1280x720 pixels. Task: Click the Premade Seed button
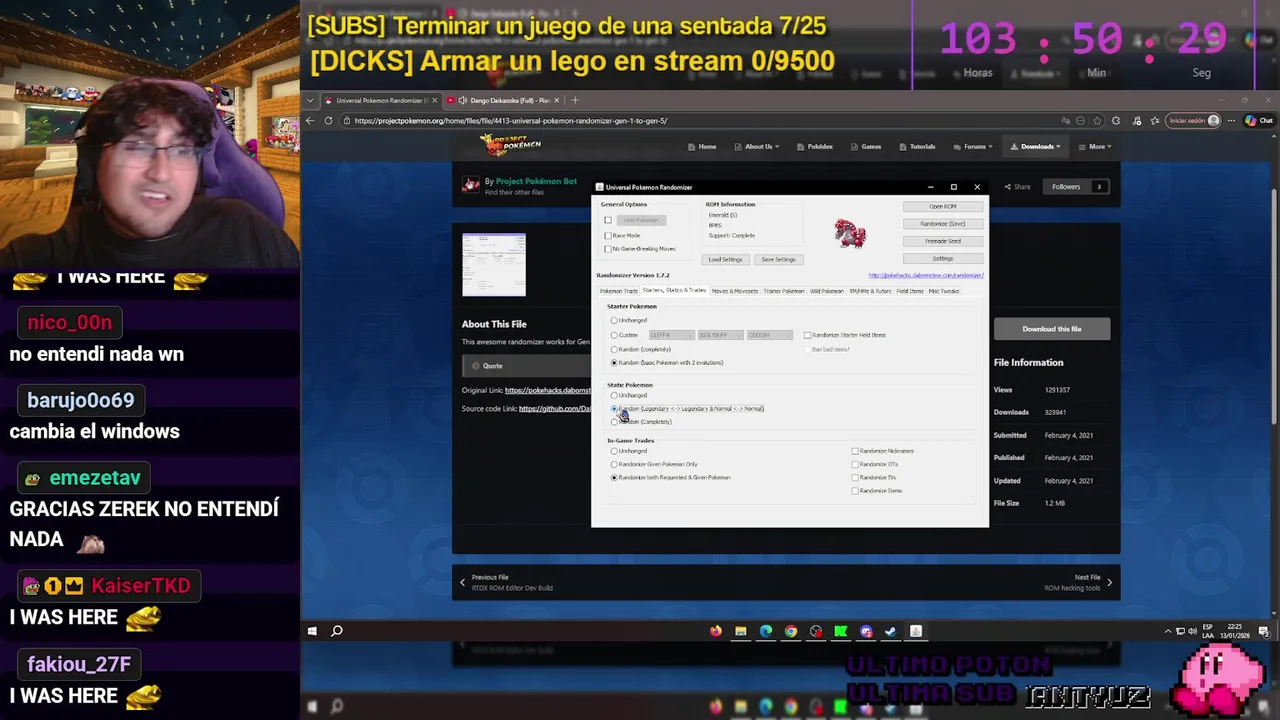tap(943, 241)
